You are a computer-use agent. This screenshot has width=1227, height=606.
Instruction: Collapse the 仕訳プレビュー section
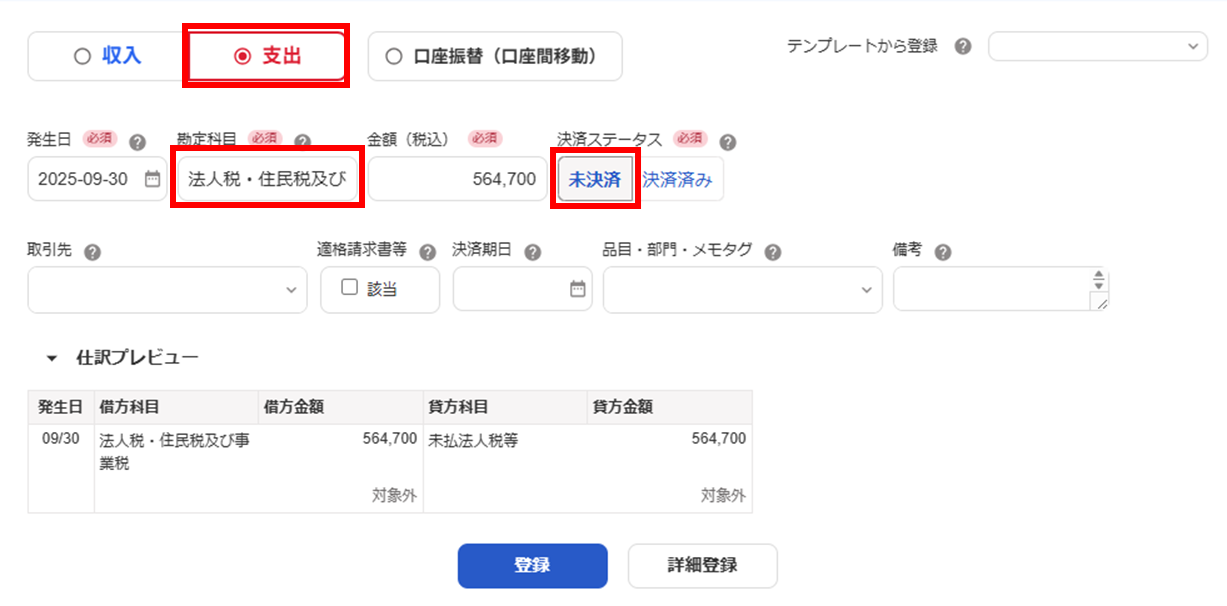[x=52, y=358]
